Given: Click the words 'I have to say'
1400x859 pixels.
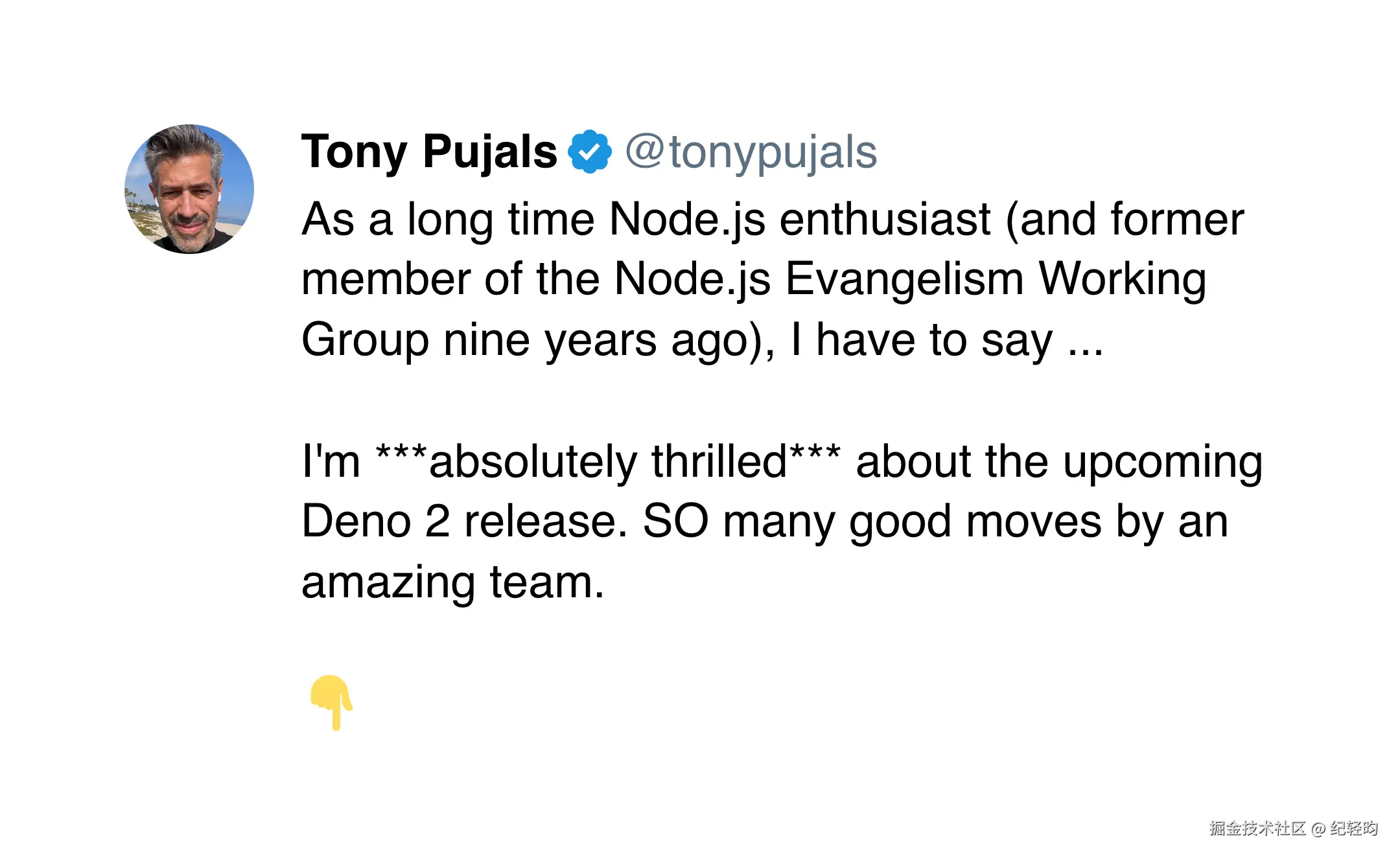Looking at the screenshot, I should pos(922,340).
